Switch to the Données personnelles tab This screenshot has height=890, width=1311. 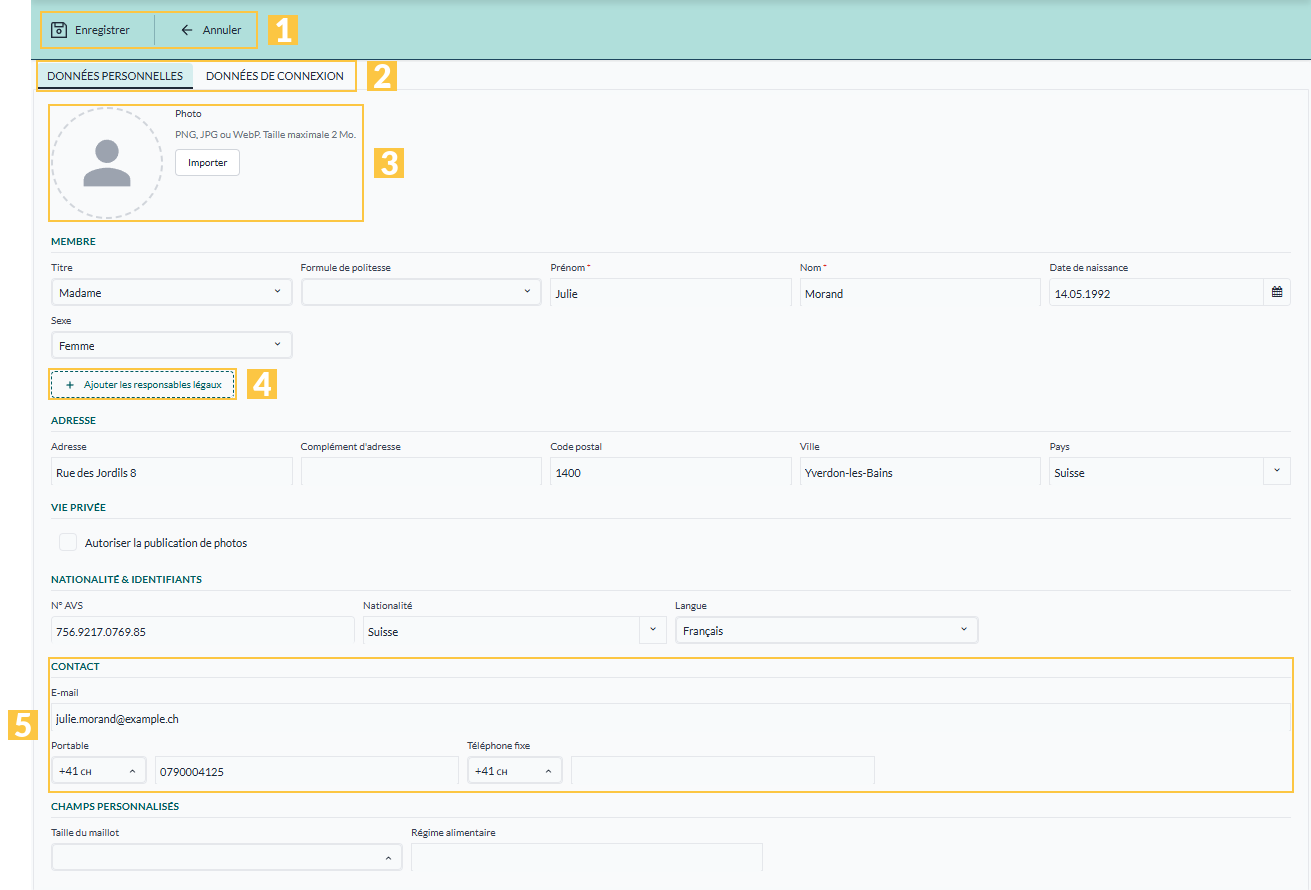[x=115, y=76]
